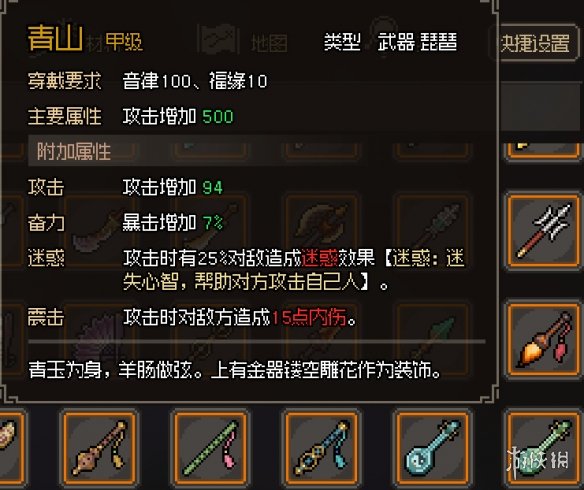This screenshot has width=584, height=490.
Task: Click the 武器 琵琶 type label
Action: click(417, 41)
